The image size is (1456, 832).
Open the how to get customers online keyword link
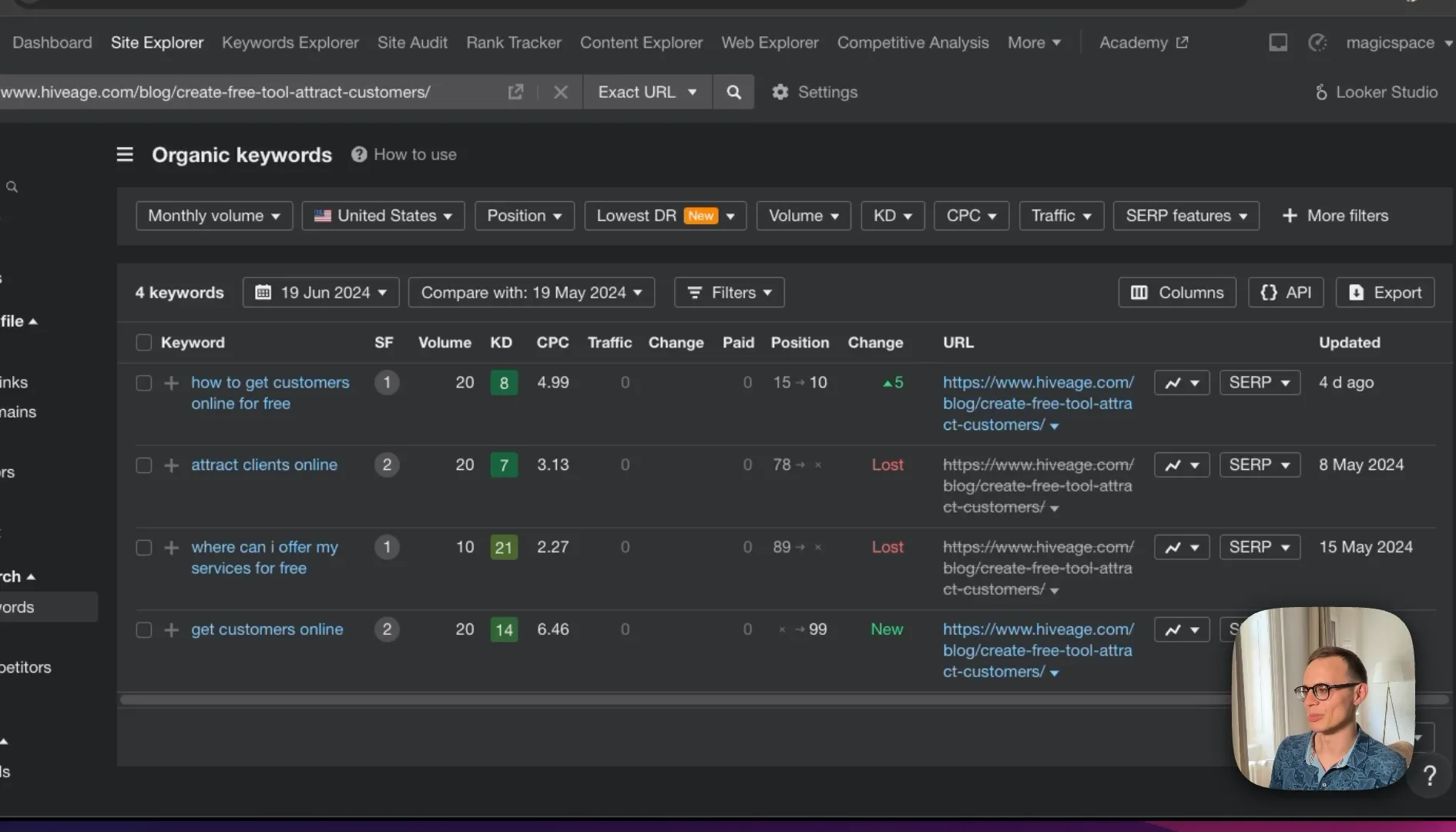(x=270, y=393)
